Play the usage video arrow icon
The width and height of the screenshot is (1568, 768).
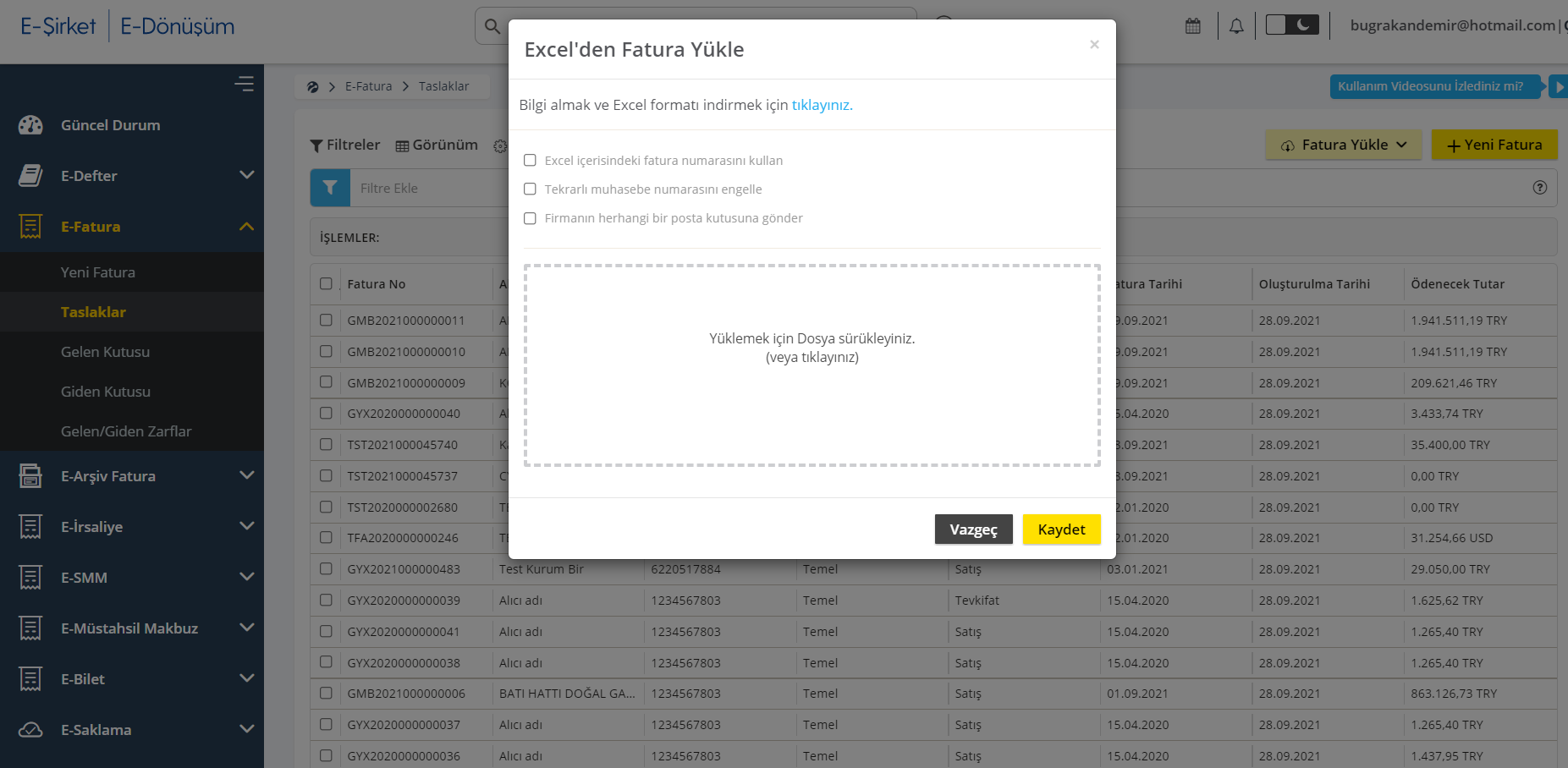[1559, 86]
